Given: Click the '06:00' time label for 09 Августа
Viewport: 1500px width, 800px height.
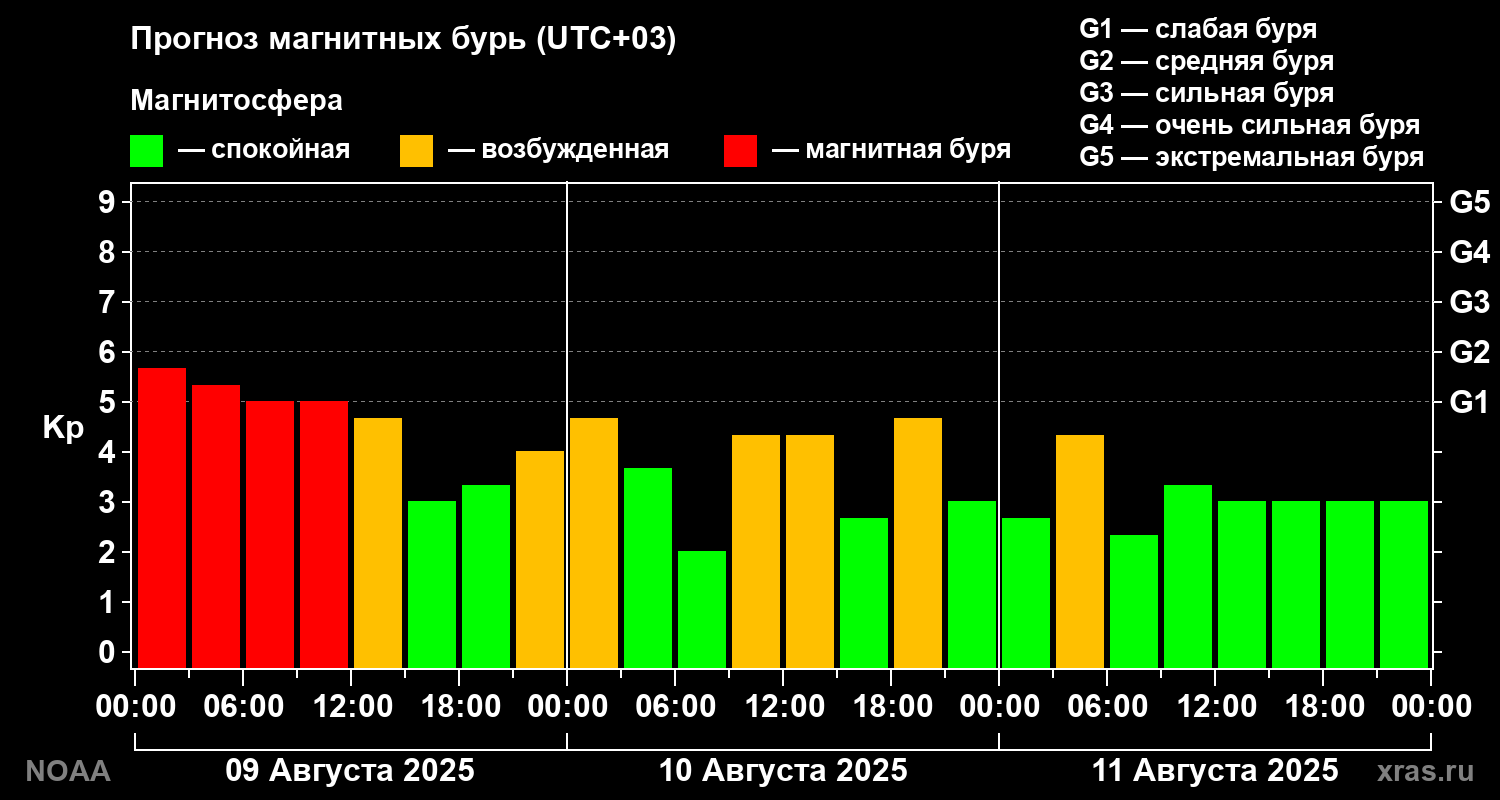Looking at the screenshot, I should point(243,707).
